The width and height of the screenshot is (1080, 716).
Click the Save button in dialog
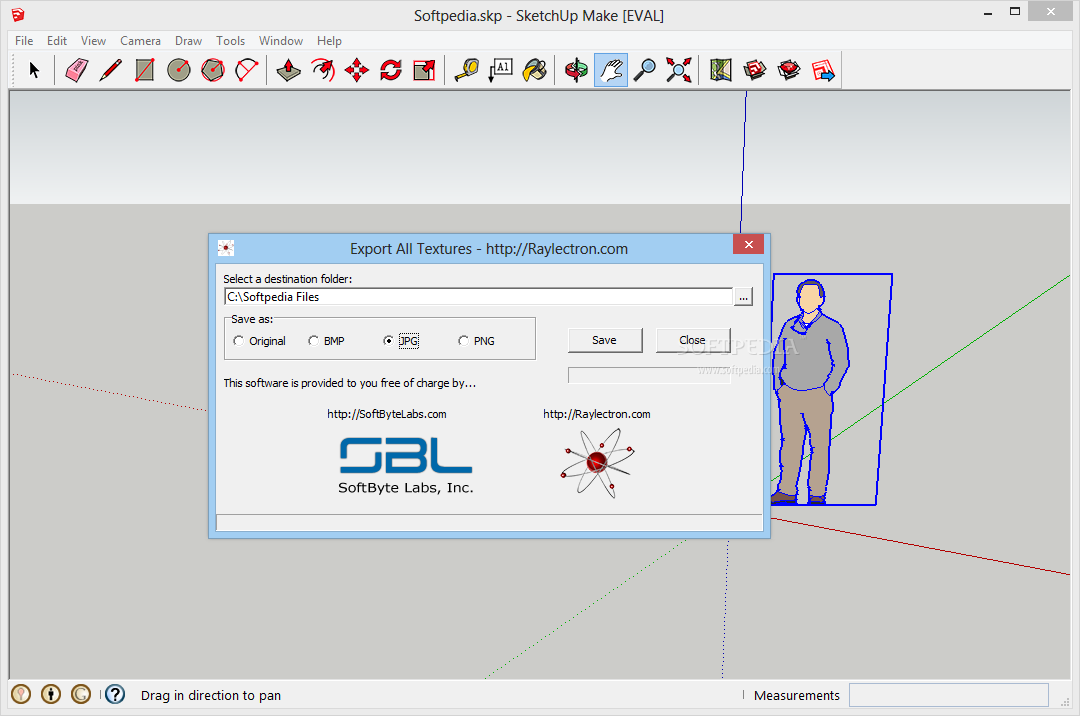[605, 340]
